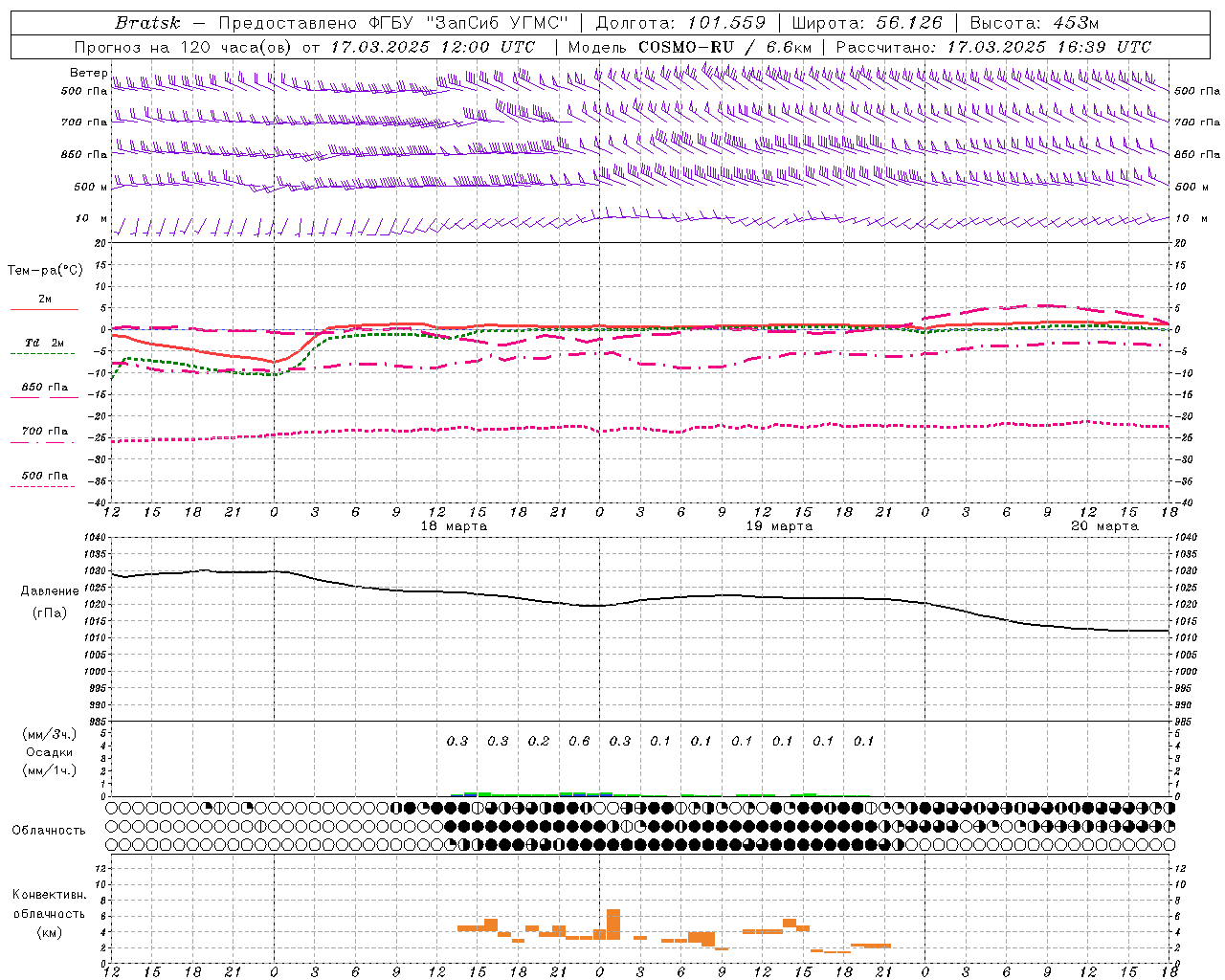Click the 'Давление' pressure panel label

[x=50, y=591]
